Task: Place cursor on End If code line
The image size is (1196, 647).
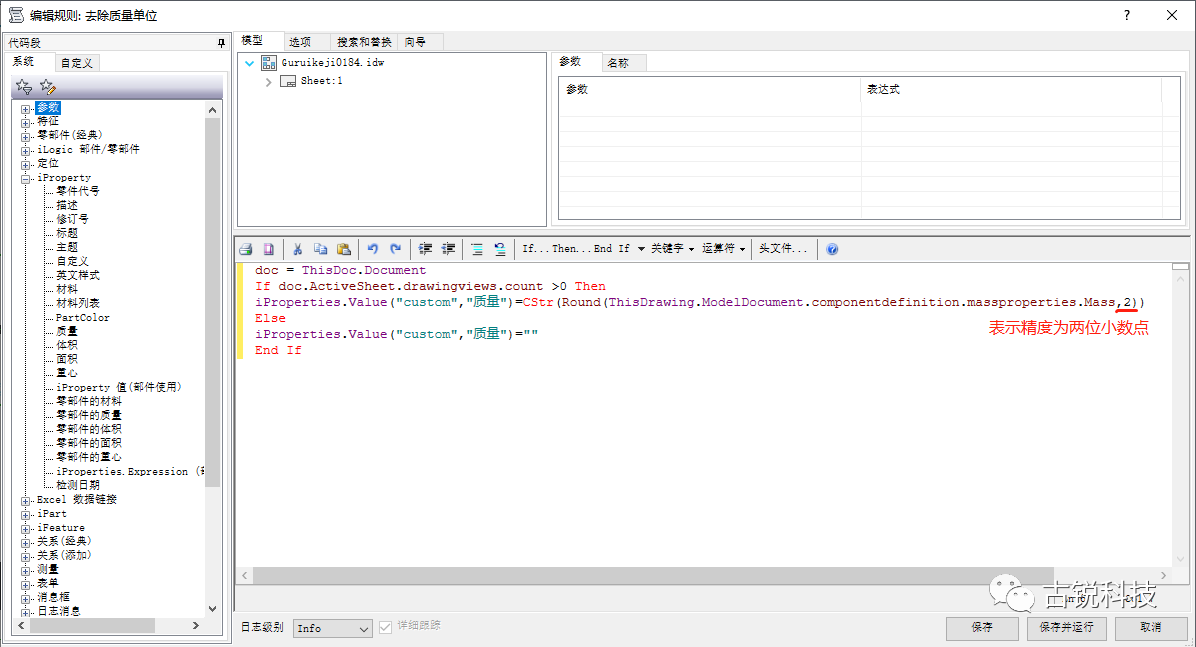Action: click(278, 350)
